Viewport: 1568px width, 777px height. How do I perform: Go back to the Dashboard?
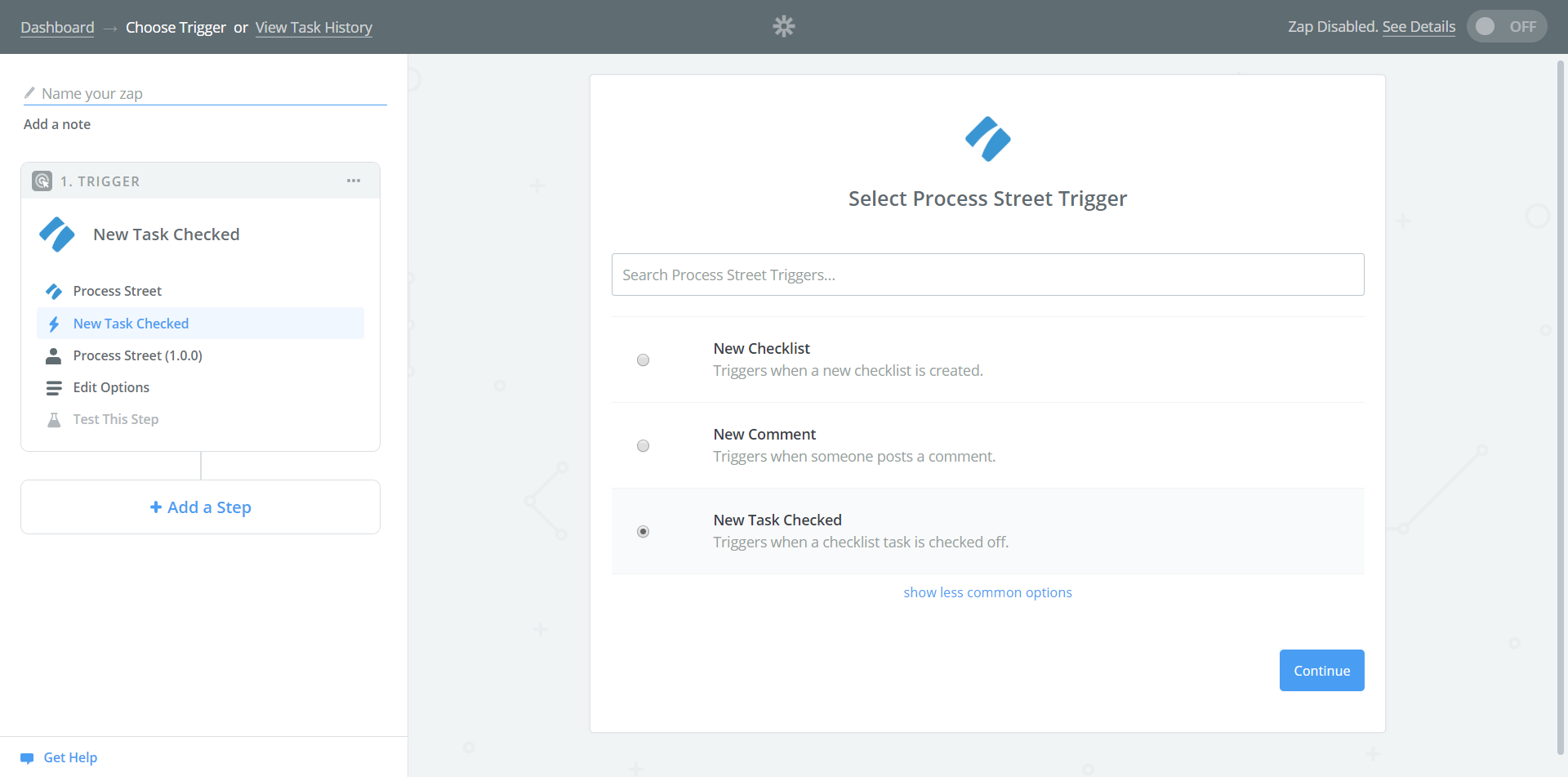click(56, 27)
